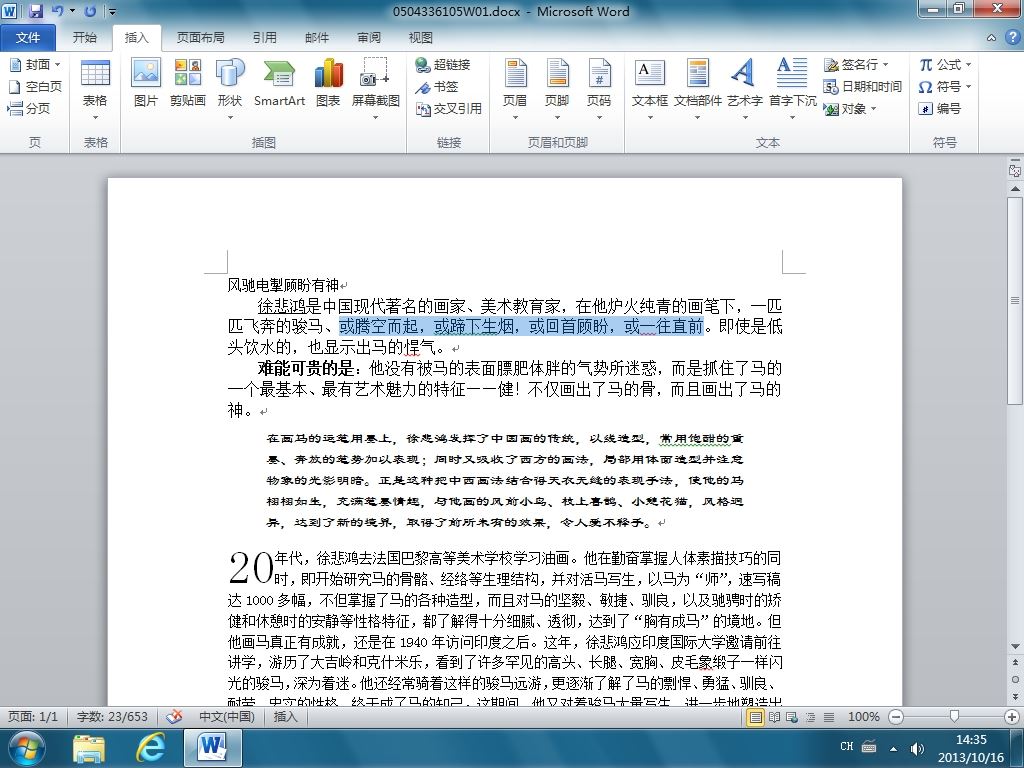Save the document from quick access toolbar
This screenshot has width=1024, height=768.
pyautogui.click(x=36, y=11)
